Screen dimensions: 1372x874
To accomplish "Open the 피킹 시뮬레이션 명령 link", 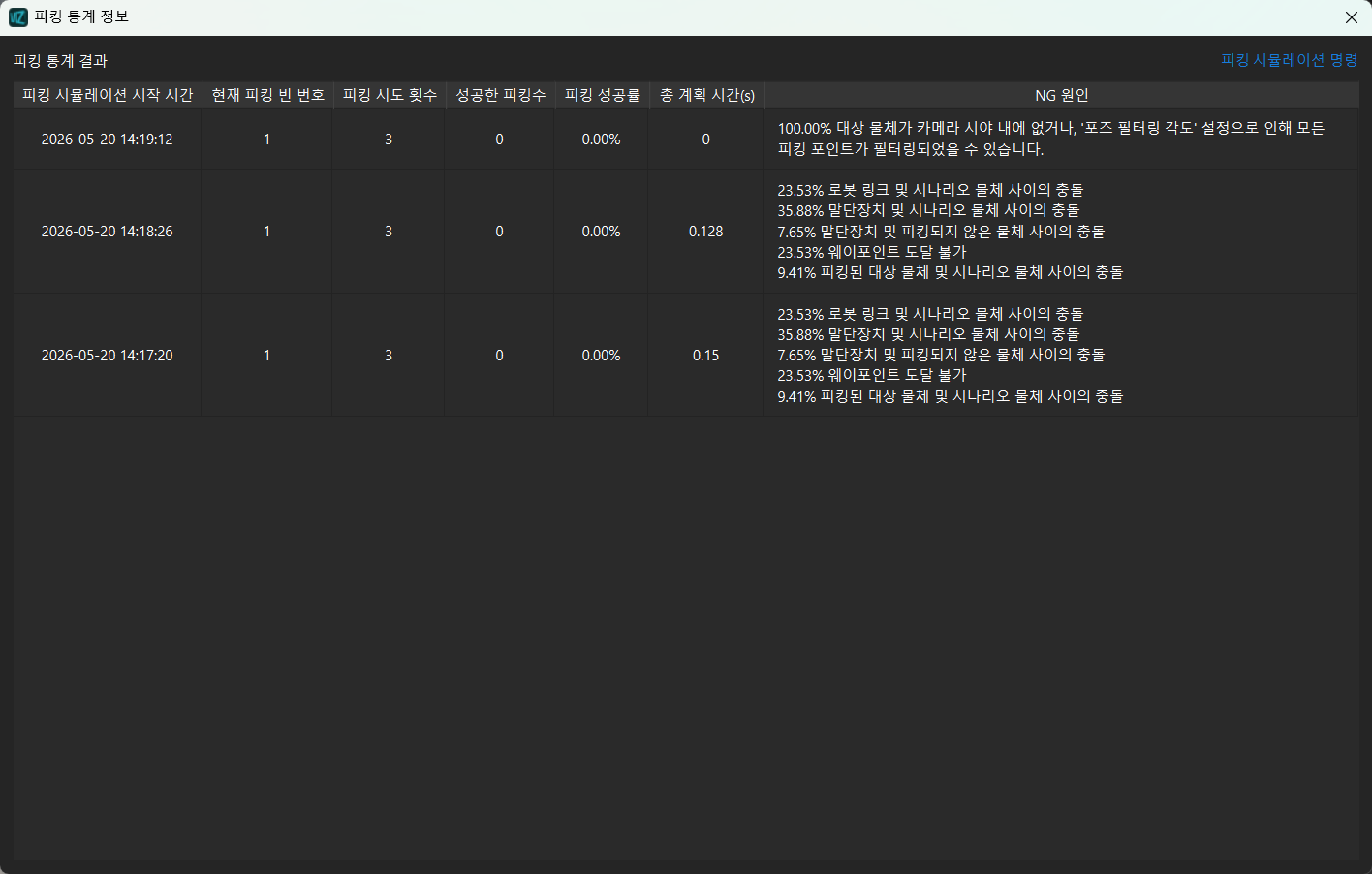I will (x=1289, y=60).
